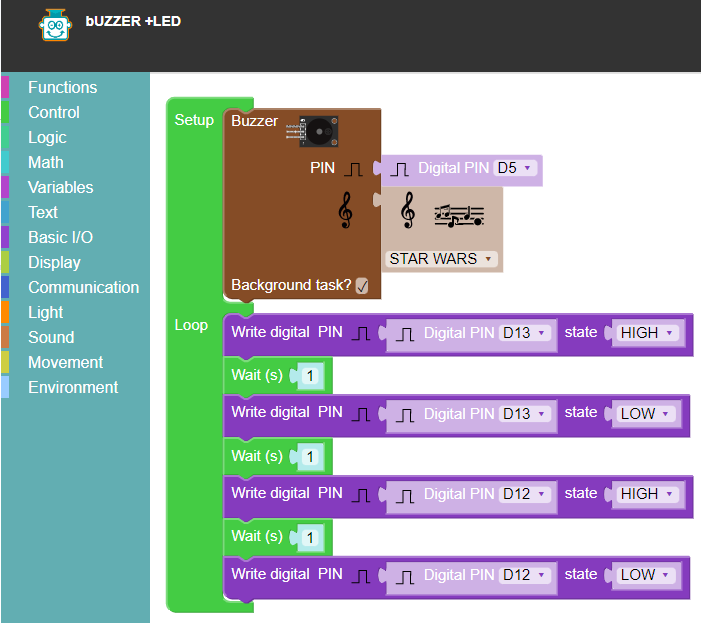Change the HIGH state dropdown for first D13
This screenshot has height=623, width=701.
(646, 333)
